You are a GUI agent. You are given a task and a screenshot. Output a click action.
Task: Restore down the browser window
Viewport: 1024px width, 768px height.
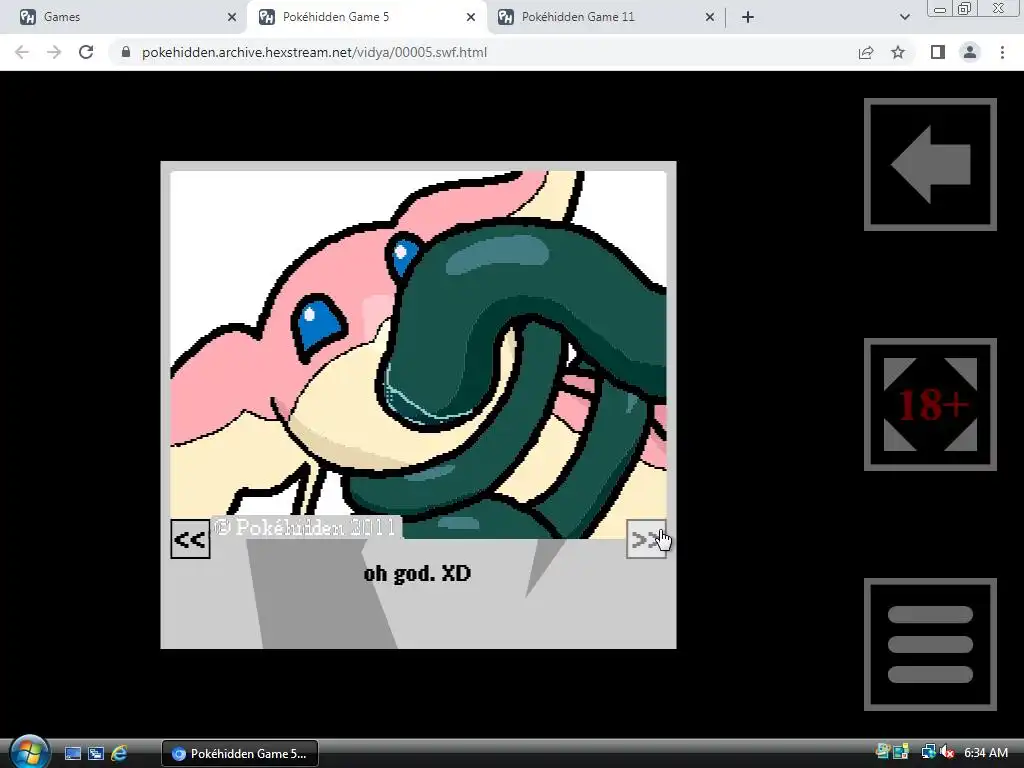tap(964, 9)
